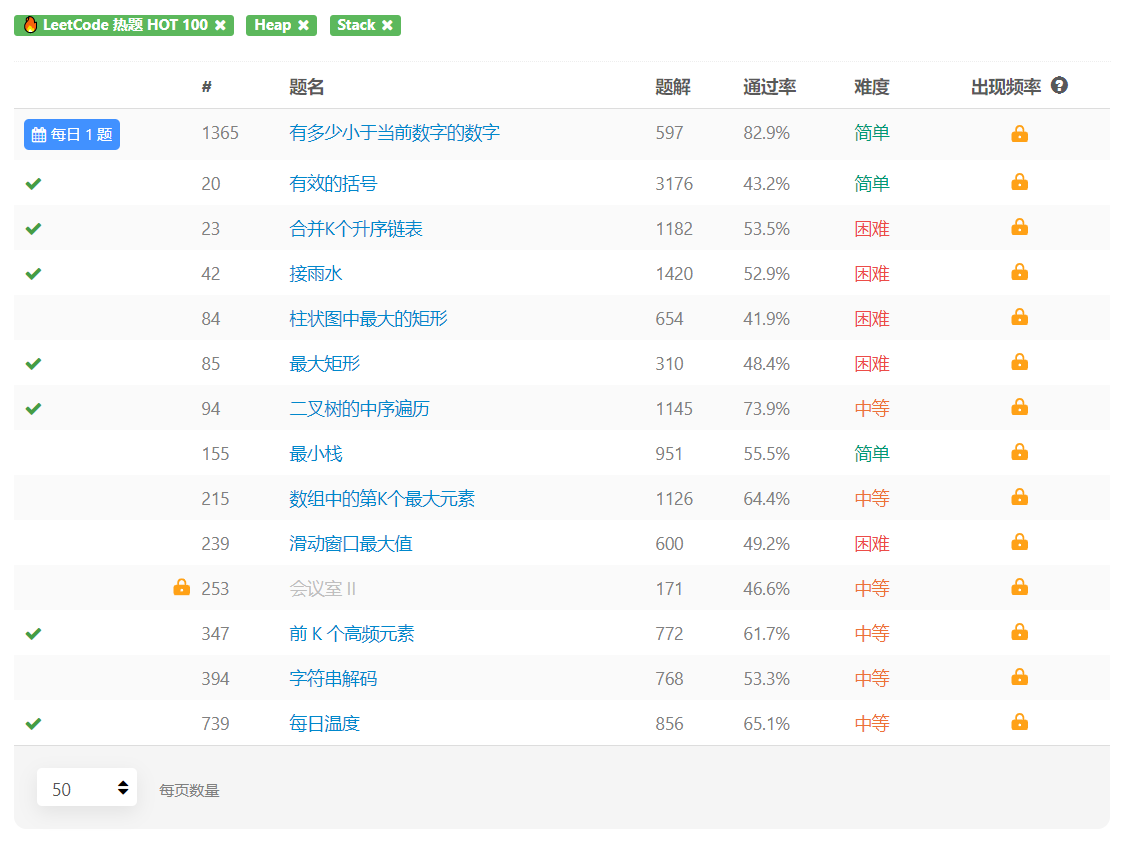Click the frequency lock icon for problem 1365
The width and height of the screenshot is (1126, 848).
click(x=1019, y=134)
